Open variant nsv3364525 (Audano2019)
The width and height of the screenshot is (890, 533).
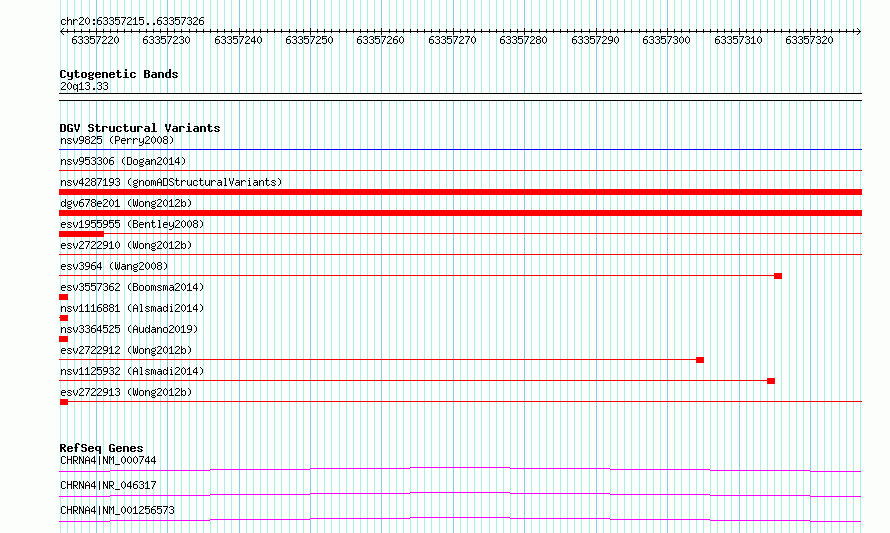pos(129,329)
